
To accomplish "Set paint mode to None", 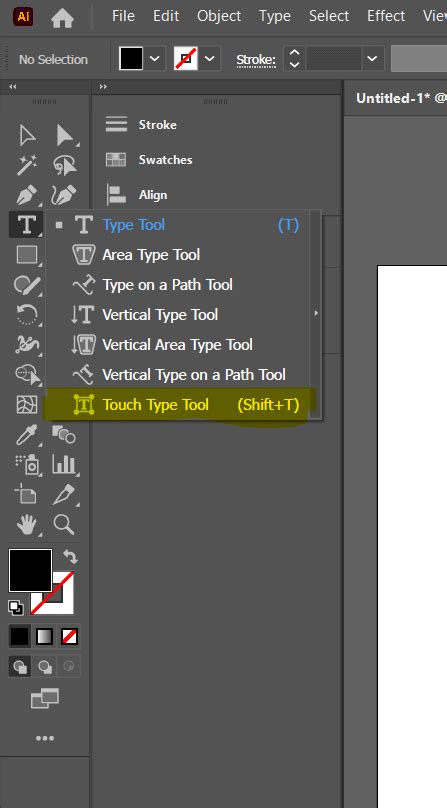I will 70,637.
